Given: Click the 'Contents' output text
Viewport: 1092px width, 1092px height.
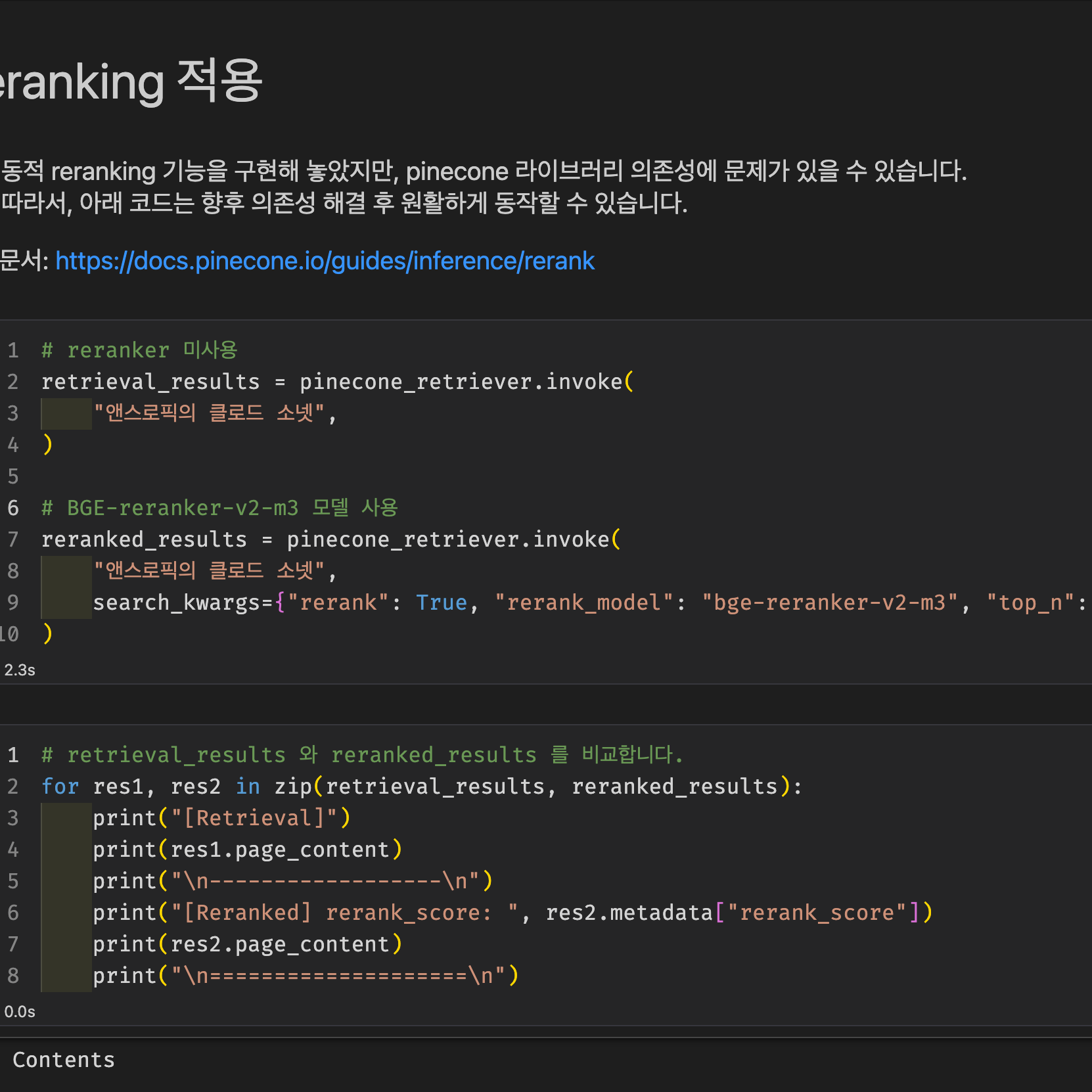Looking at the screenshot, I should (64, 1060).
